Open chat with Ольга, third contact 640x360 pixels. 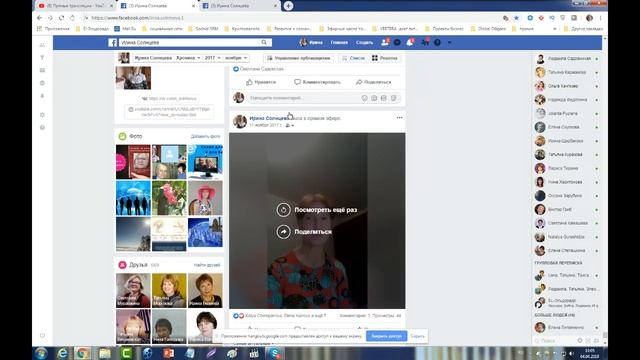coord(567,86)
